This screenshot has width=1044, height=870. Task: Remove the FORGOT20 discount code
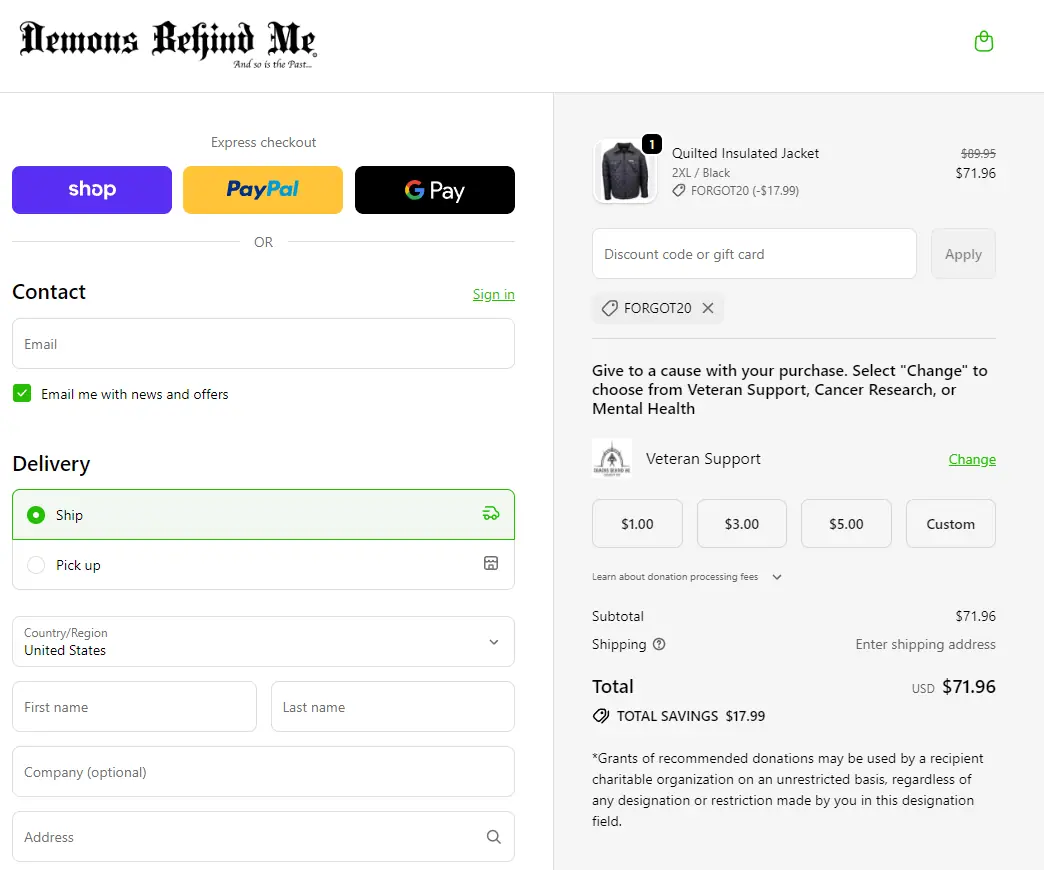(x=708, y=308)
